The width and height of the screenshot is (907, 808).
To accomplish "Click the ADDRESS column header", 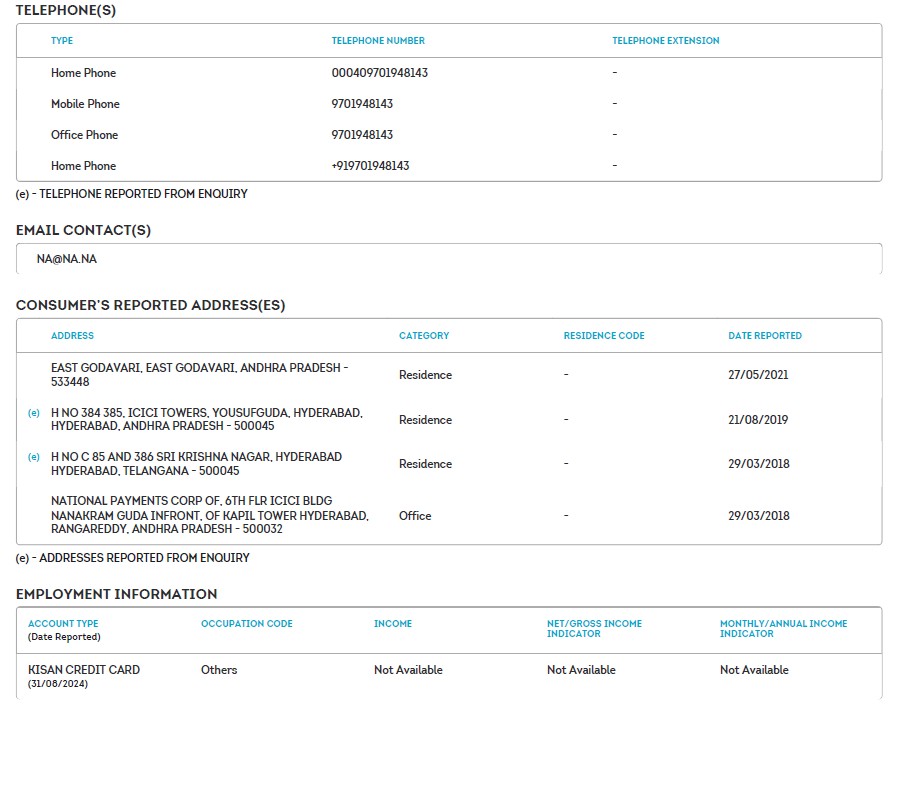I will click(72, 335).
